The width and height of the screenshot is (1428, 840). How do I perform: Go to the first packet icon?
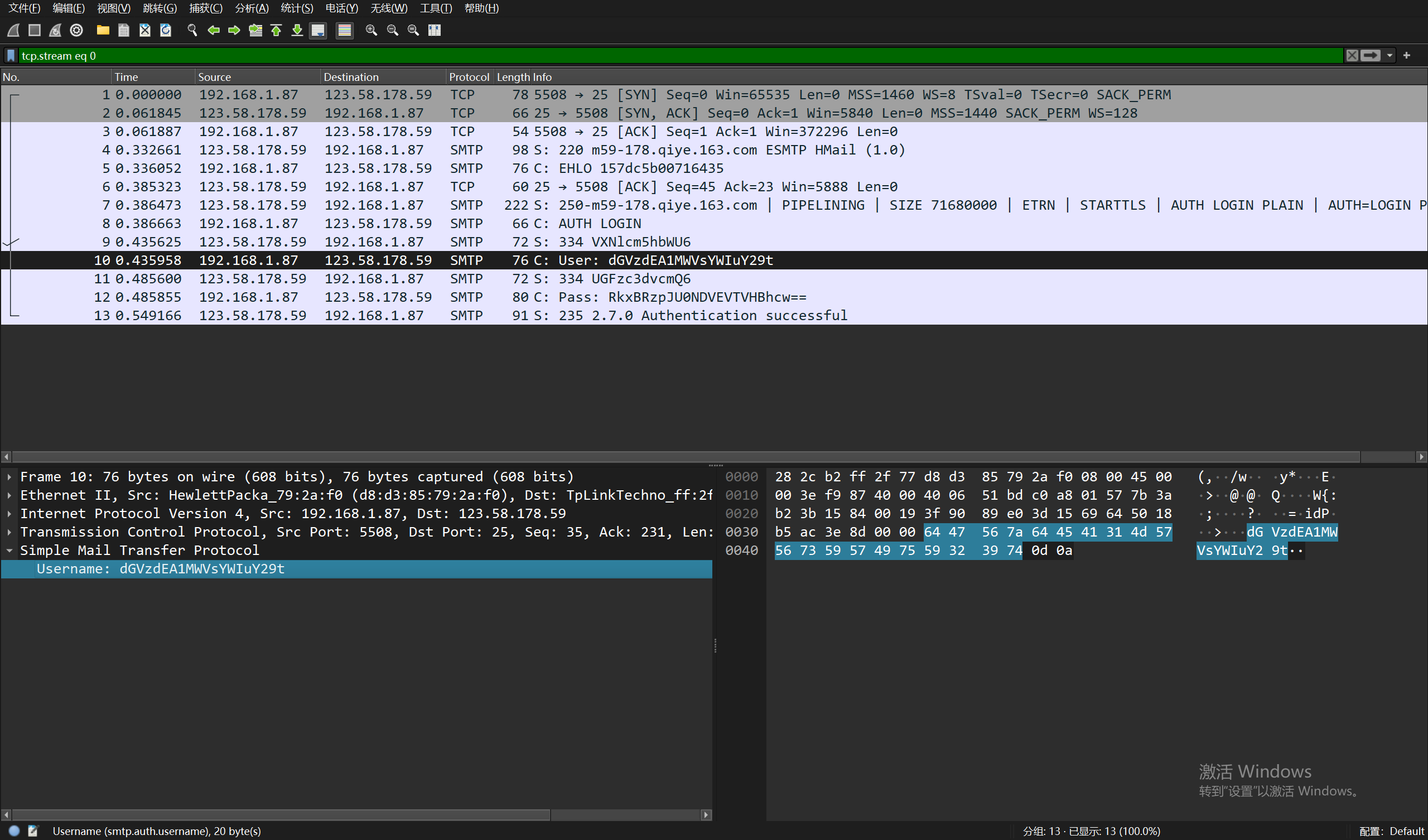tap(276, 30)
